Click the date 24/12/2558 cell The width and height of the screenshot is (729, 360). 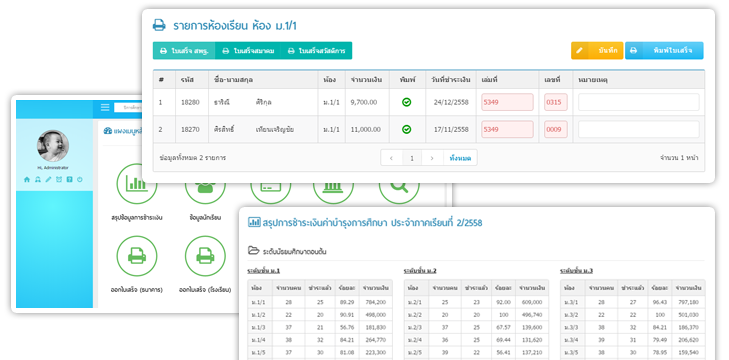coord(451,102)
